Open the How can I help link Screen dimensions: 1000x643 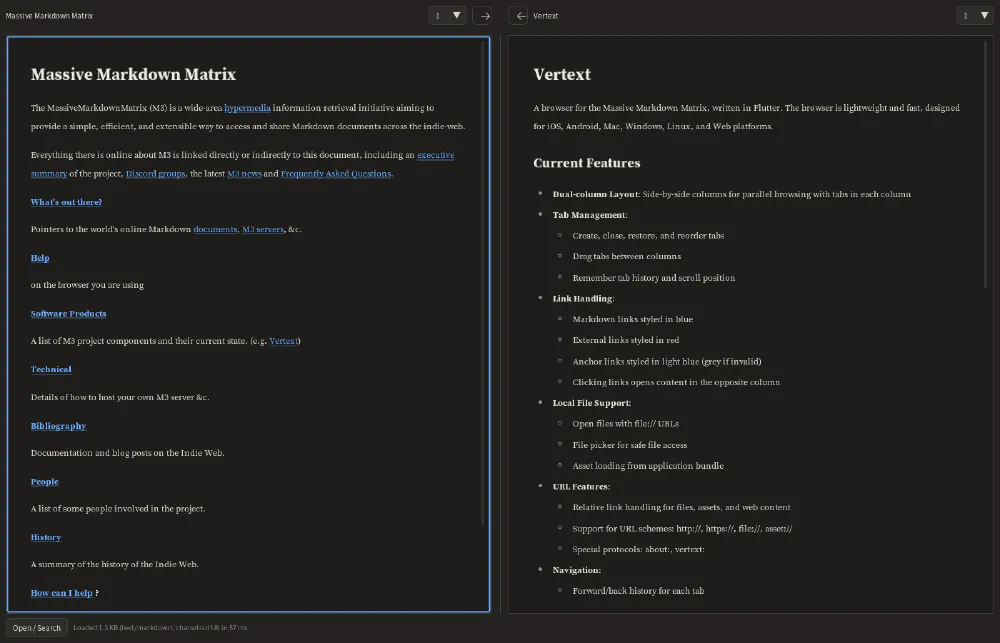[61, 593]
